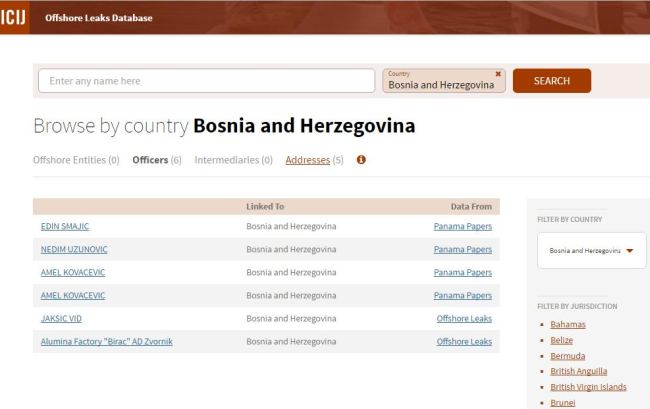Image resolution: width=650 pixels, height=409 pixels.
Task: Select the Officers (6) tab
Action: 155,160
